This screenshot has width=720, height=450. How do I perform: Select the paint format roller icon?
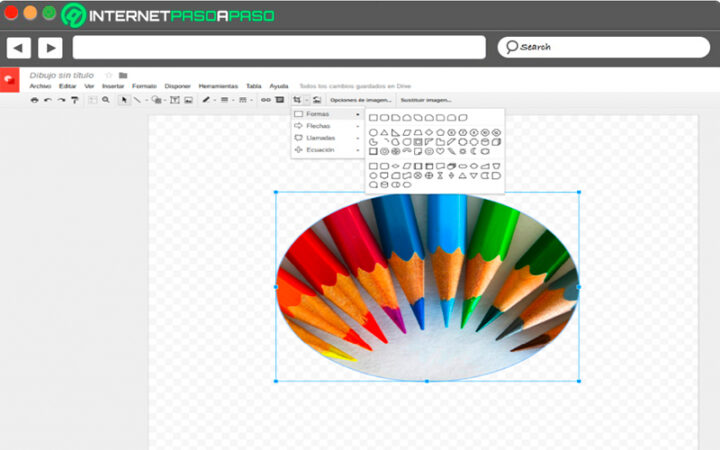[x=75, y=100]
